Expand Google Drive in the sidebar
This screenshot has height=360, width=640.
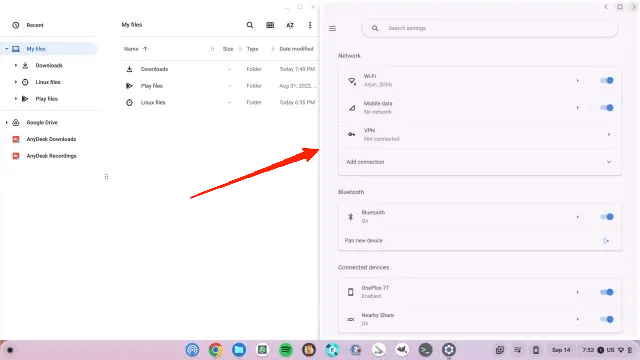7,122
